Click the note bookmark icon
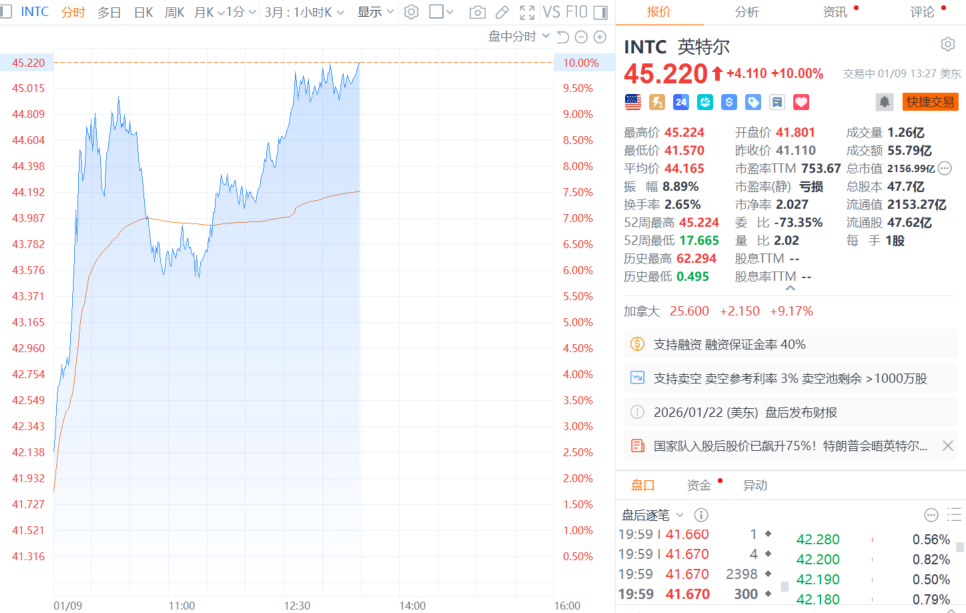The image size is (966, 613). [x=777, y=102]
